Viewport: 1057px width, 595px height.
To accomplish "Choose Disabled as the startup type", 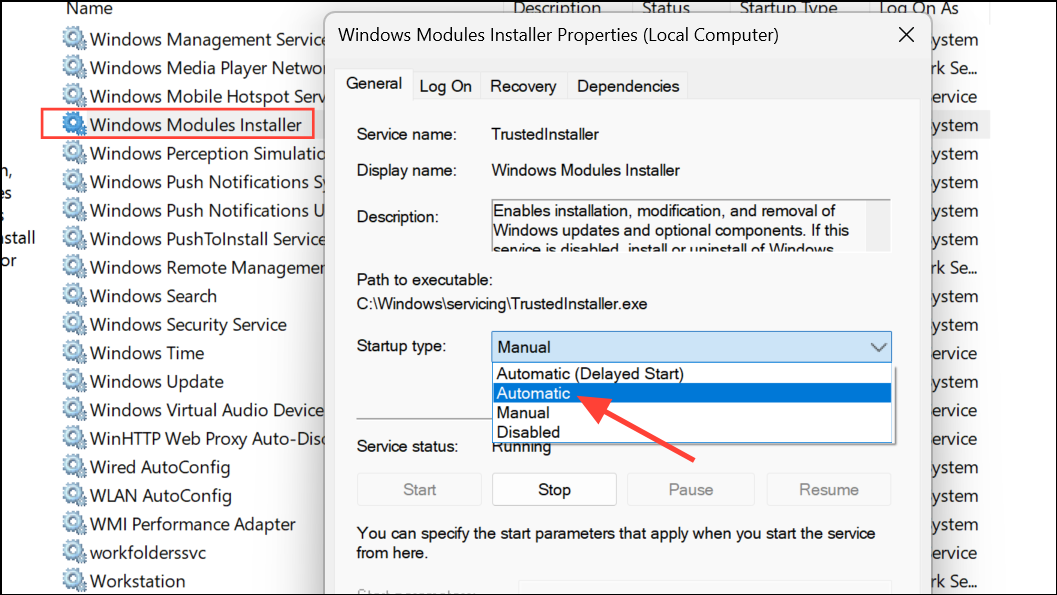I will (x=527, y=432).
